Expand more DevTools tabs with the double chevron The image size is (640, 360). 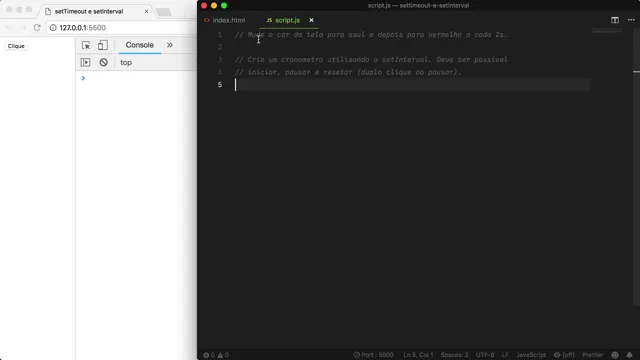[170, 45]
